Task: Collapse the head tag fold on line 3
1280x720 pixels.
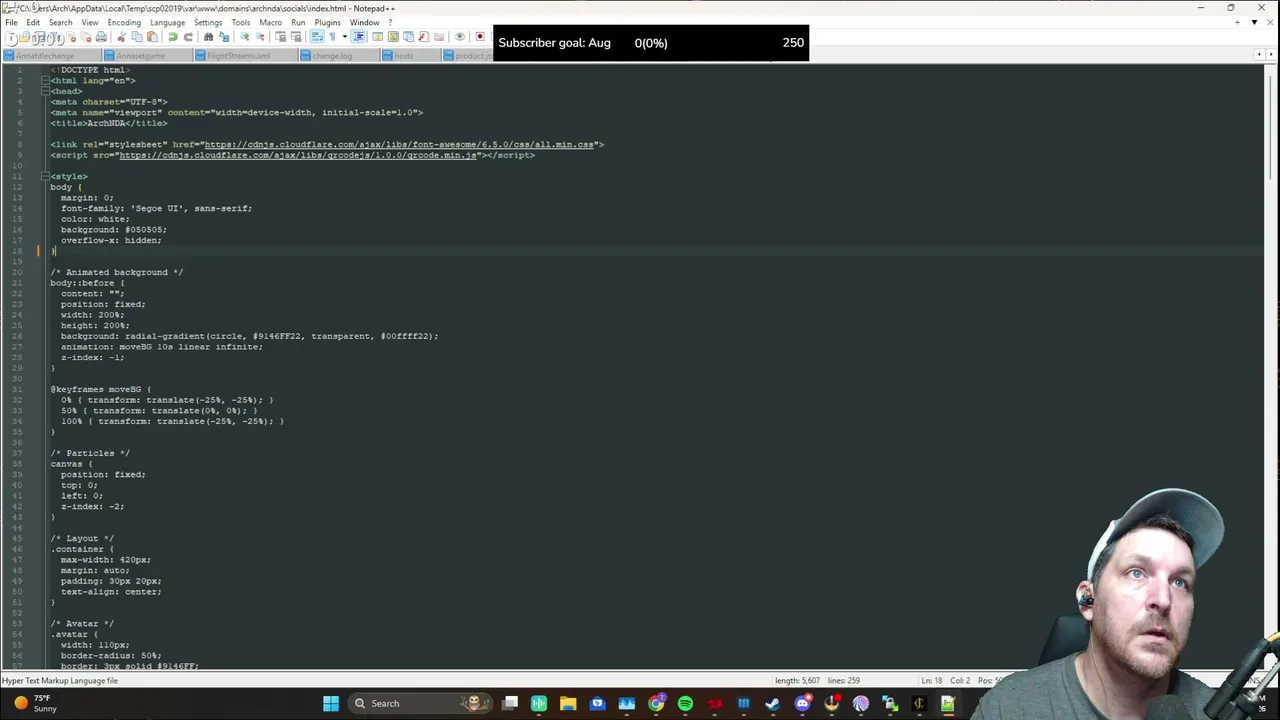Action: click(x=45, y=91)
